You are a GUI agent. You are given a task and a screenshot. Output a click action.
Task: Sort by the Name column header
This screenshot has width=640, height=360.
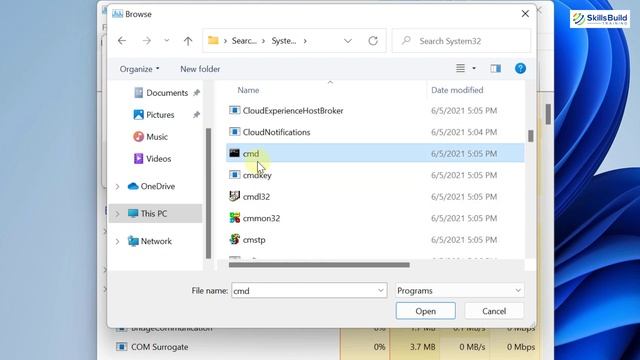point(248,90)
